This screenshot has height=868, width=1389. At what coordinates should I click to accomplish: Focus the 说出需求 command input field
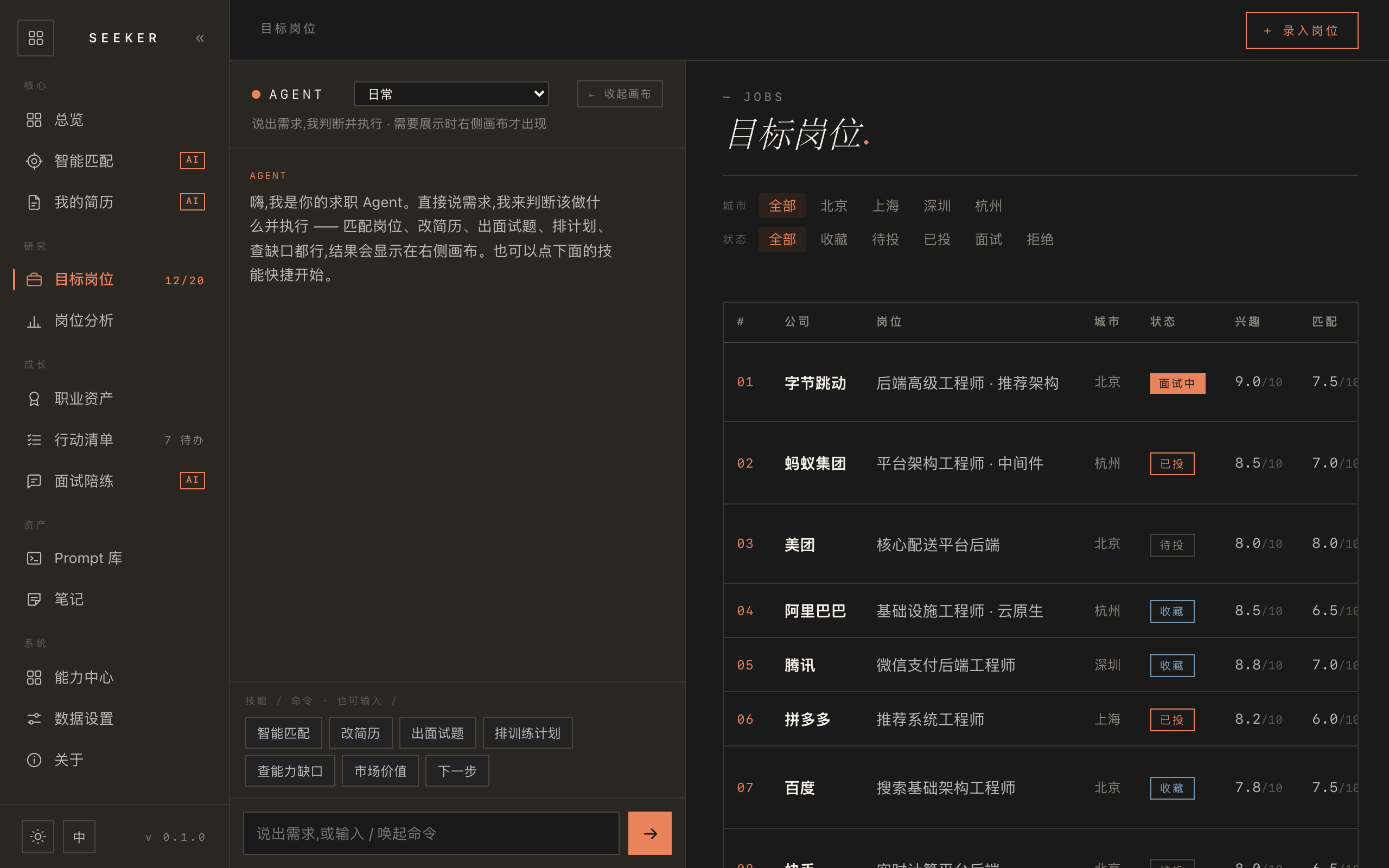[431, 833]
